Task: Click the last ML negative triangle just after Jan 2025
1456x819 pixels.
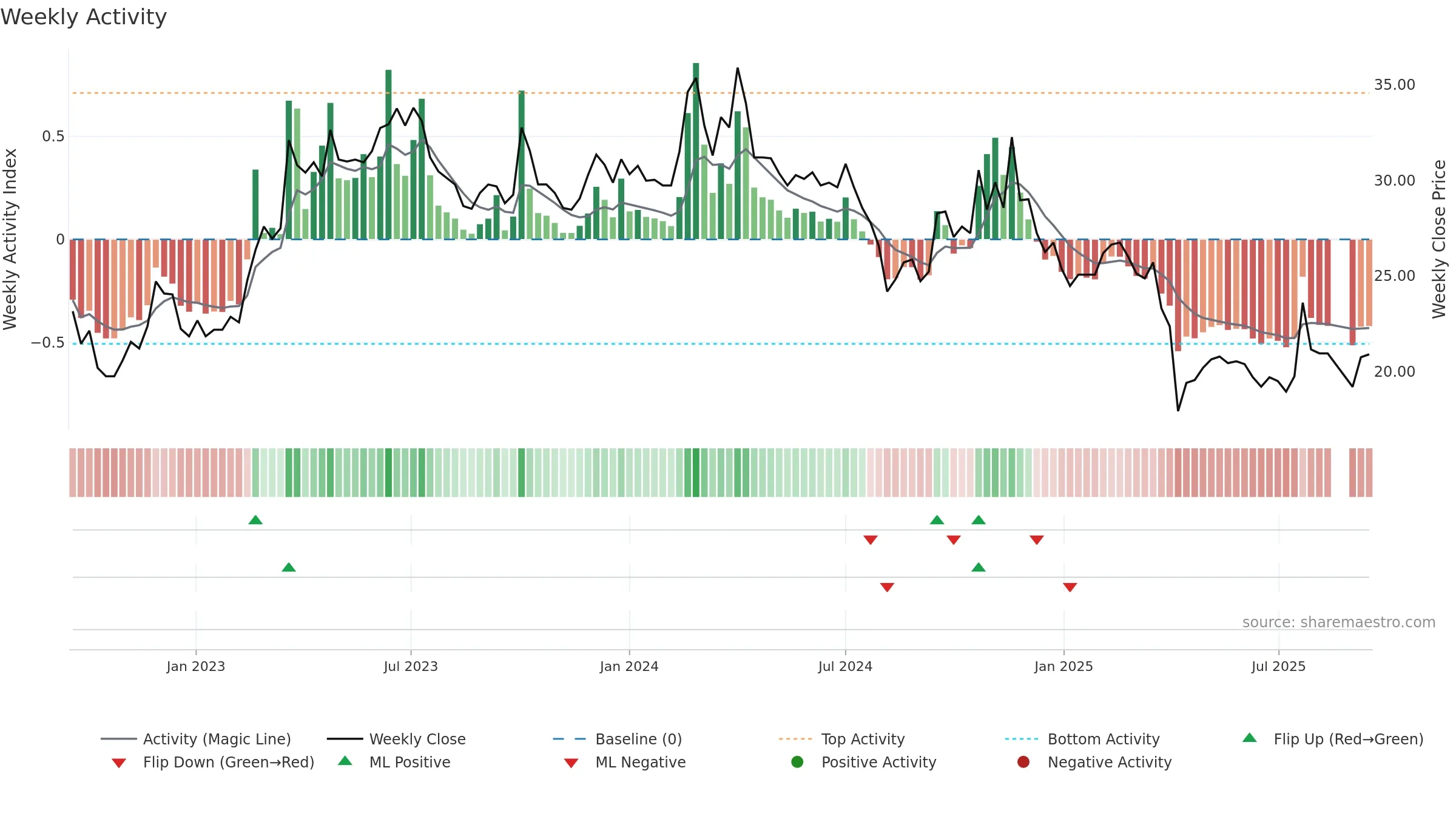Action: tap(1070, 587)
